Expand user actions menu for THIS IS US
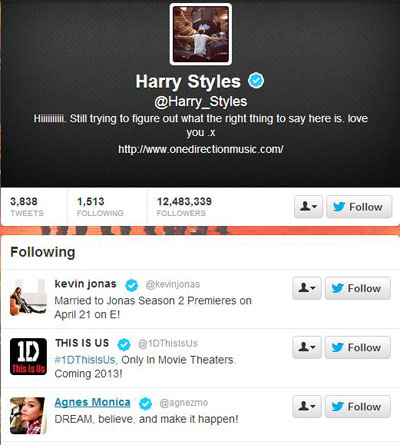400x445 pixels. [x=307, y=347]
